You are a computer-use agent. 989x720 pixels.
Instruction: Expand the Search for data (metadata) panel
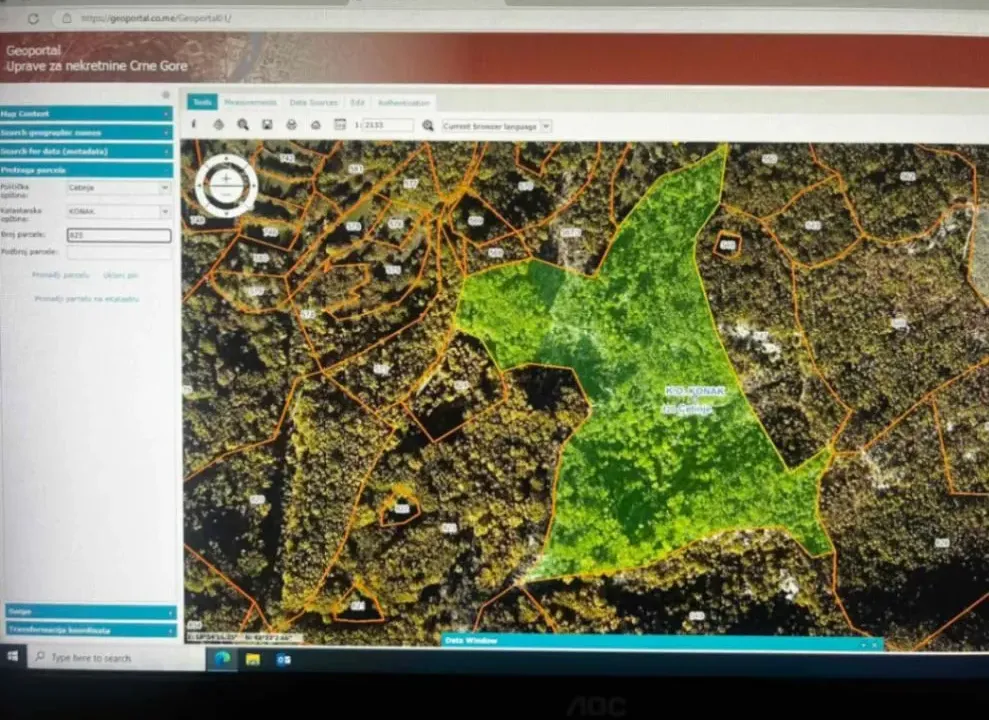[x=86, y=151]
